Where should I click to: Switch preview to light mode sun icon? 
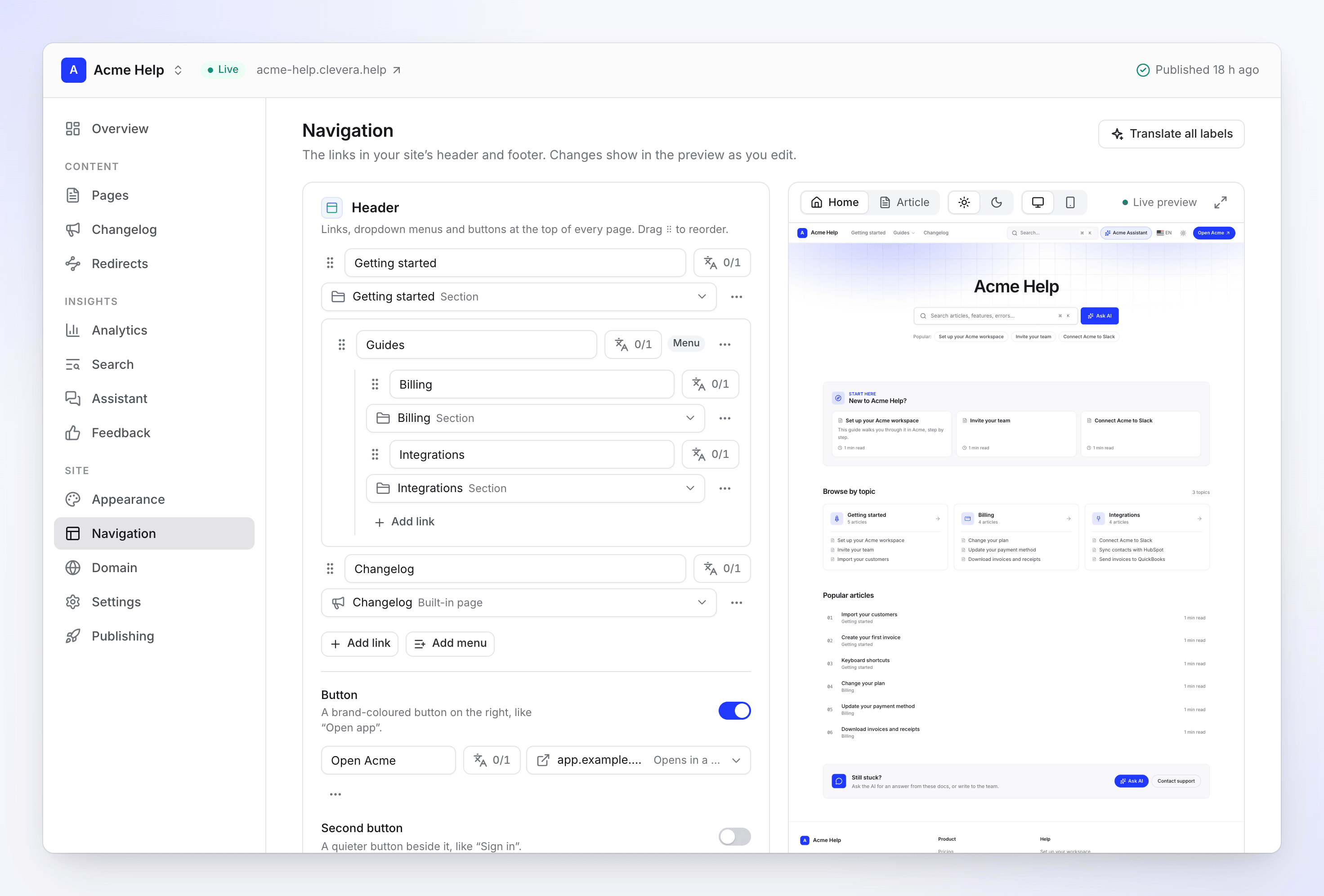coord(964,202)
